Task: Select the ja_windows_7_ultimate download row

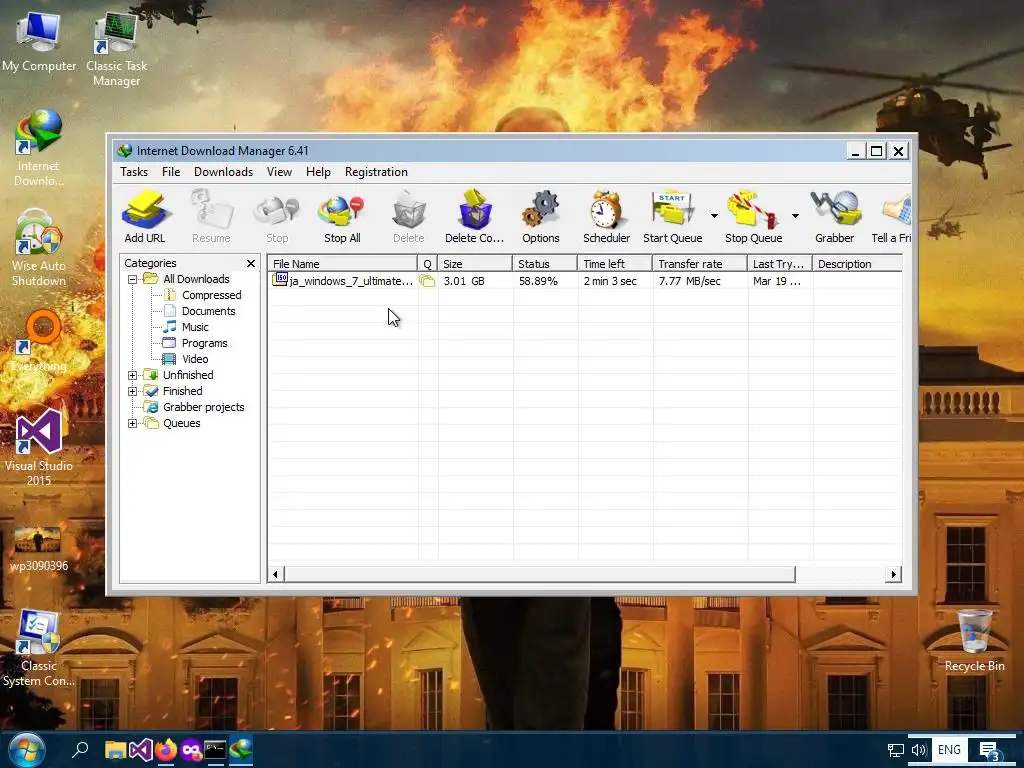Action: point(585,281)
